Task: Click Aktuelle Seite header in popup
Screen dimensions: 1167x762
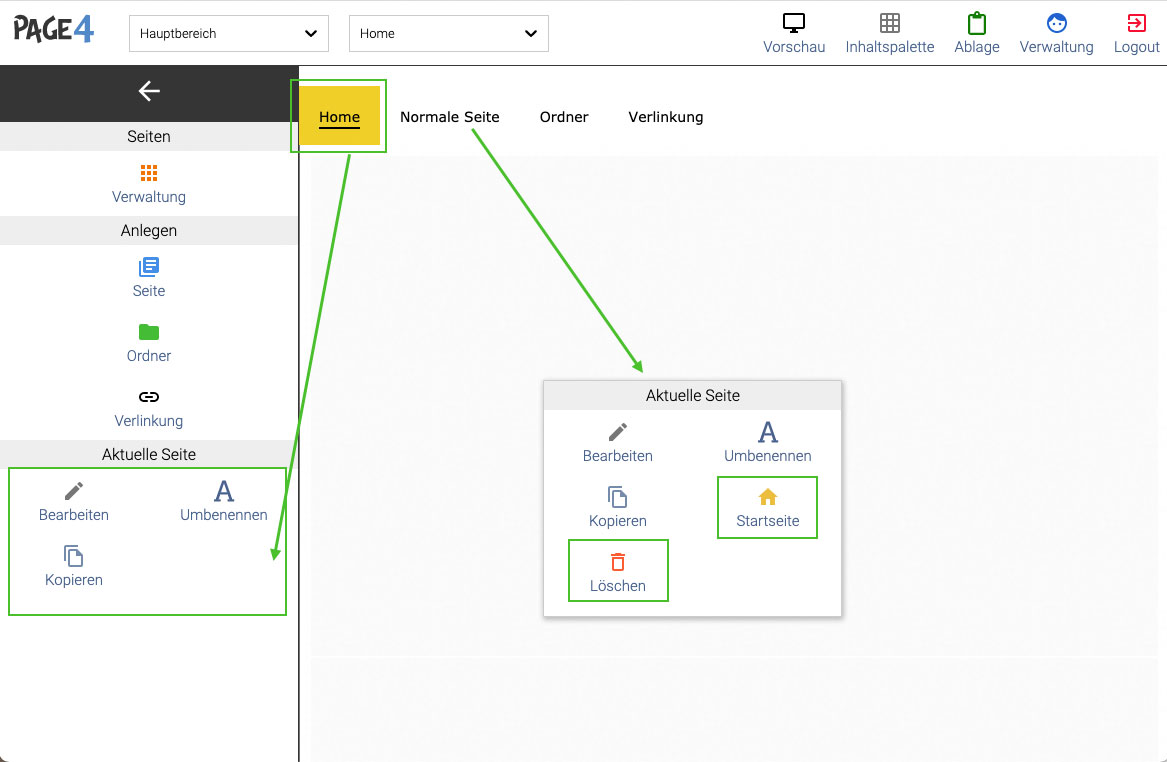Action: (x=693, y=396)
